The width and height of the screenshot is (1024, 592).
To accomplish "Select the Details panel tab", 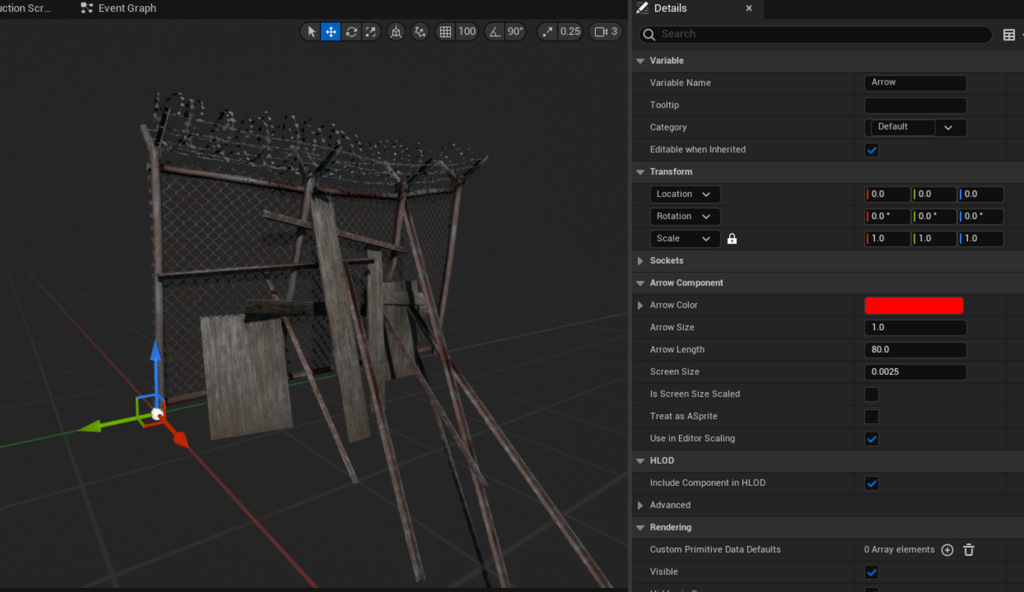I will [x=669, y=8].
